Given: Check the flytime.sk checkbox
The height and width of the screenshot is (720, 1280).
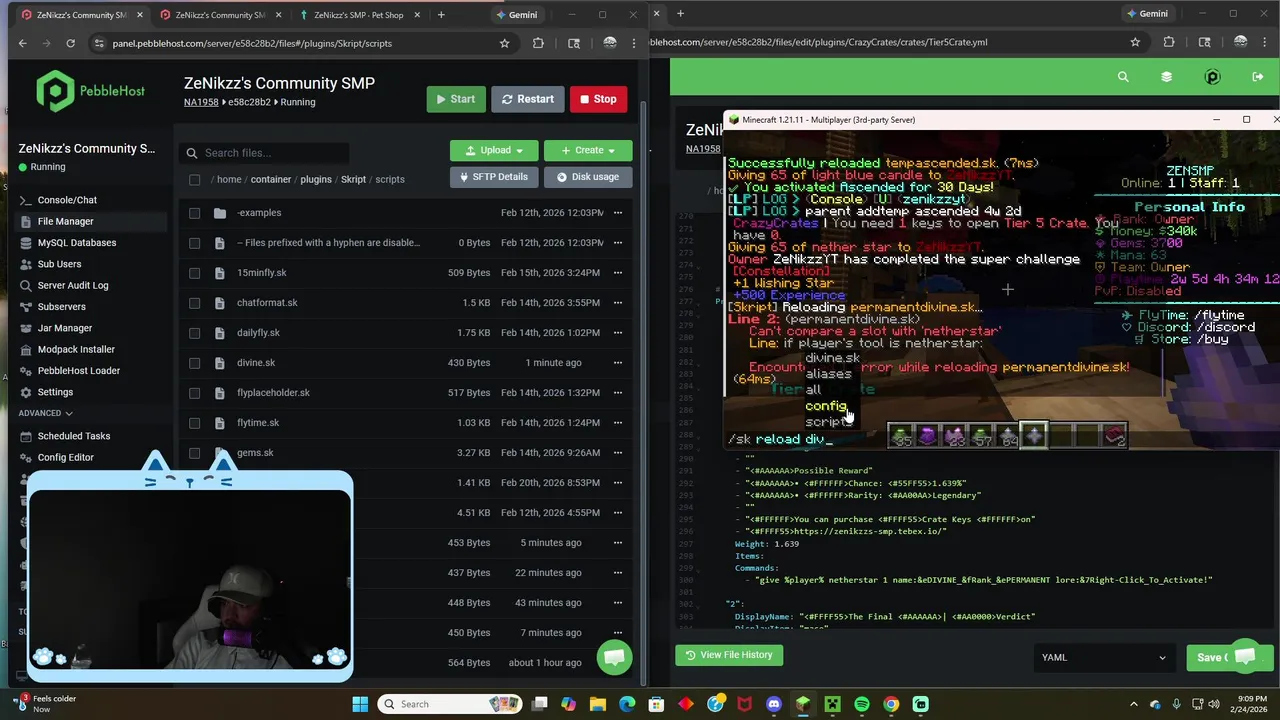Looking at the screenshot, I should coord(194,423).
